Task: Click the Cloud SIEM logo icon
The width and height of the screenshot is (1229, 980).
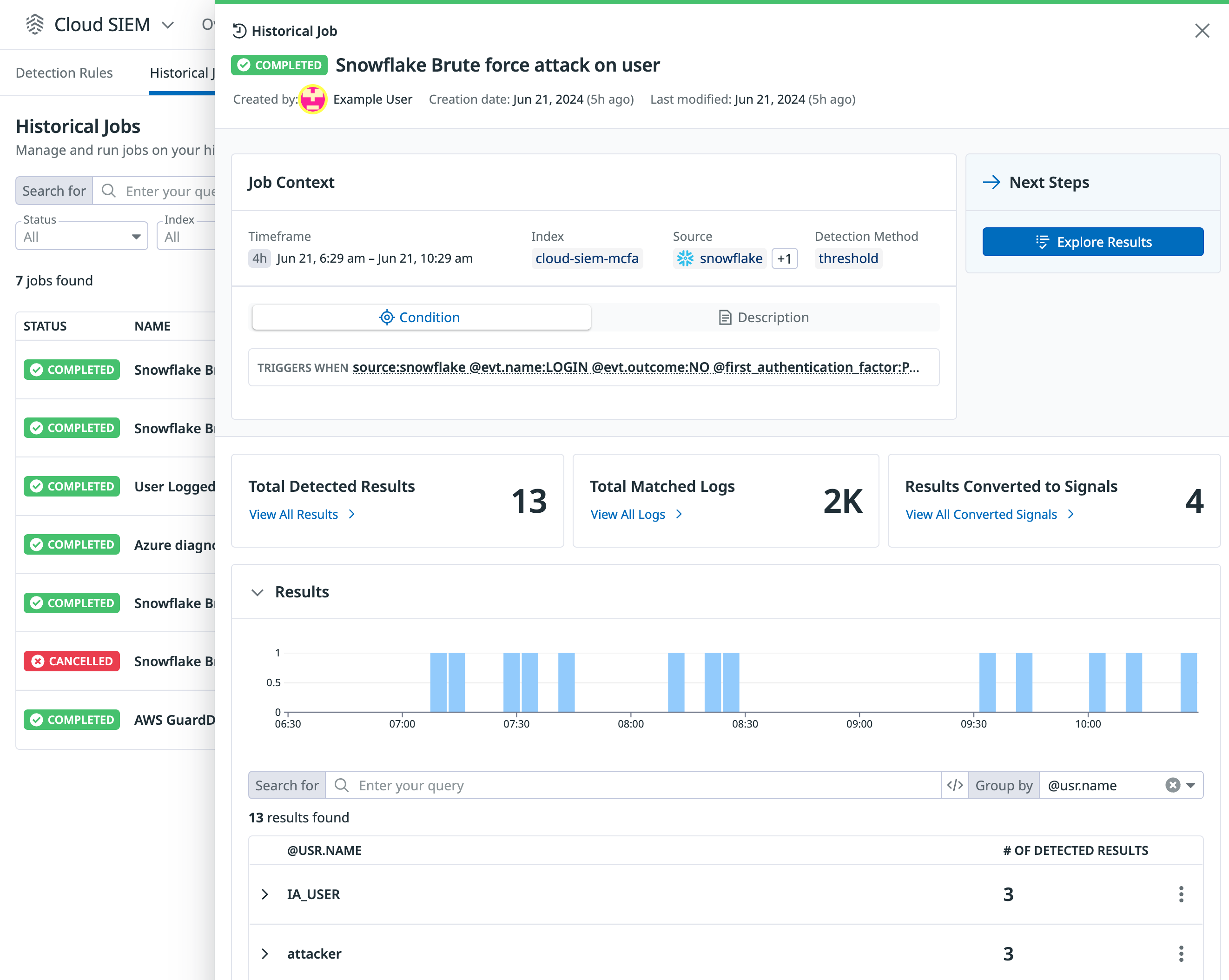Action: coord(35,25)
